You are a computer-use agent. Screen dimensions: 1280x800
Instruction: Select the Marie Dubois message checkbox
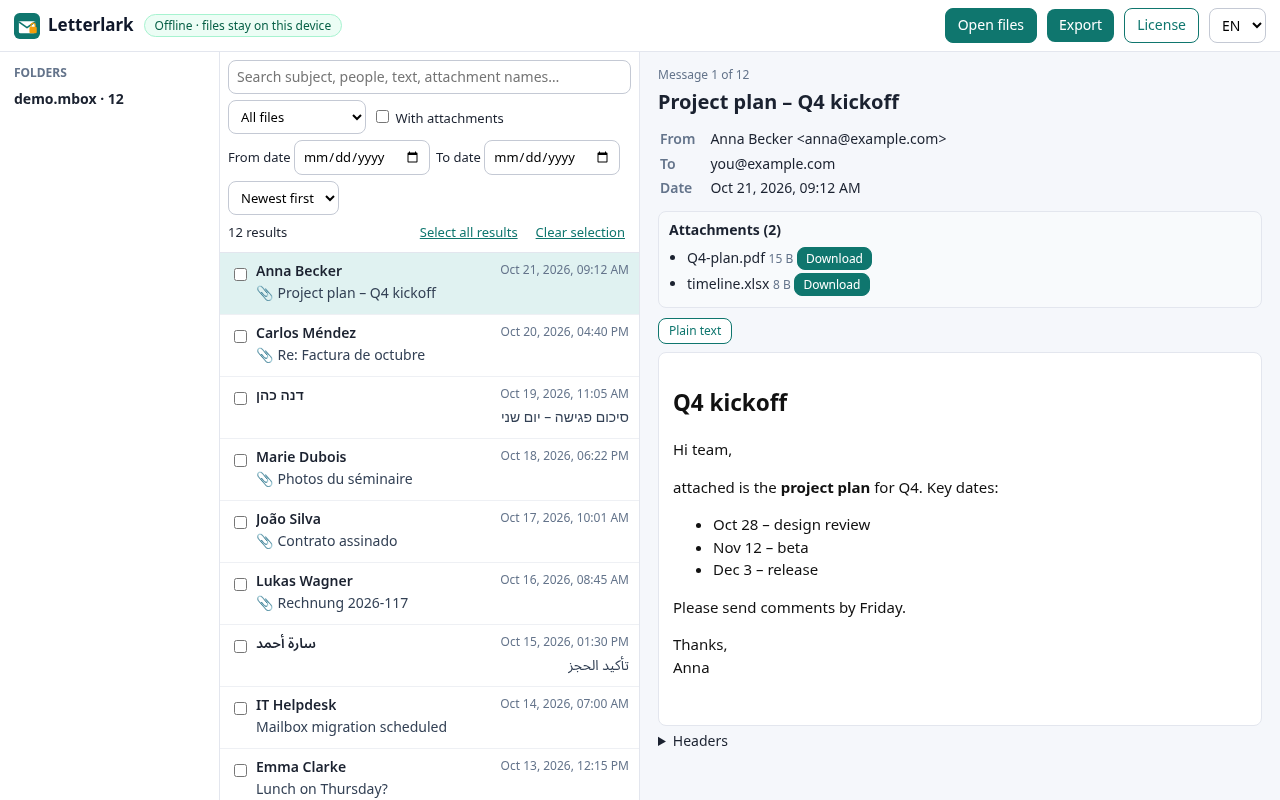(240, 460)
